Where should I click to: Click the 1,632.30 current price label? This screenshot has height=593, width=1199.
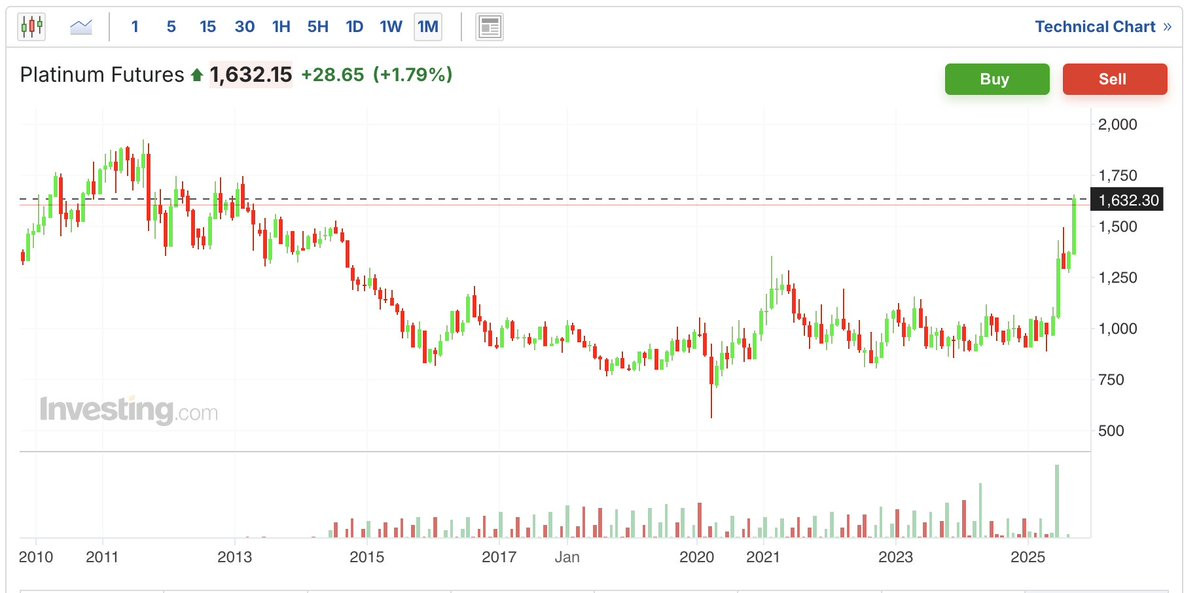tap(1129, 200)
